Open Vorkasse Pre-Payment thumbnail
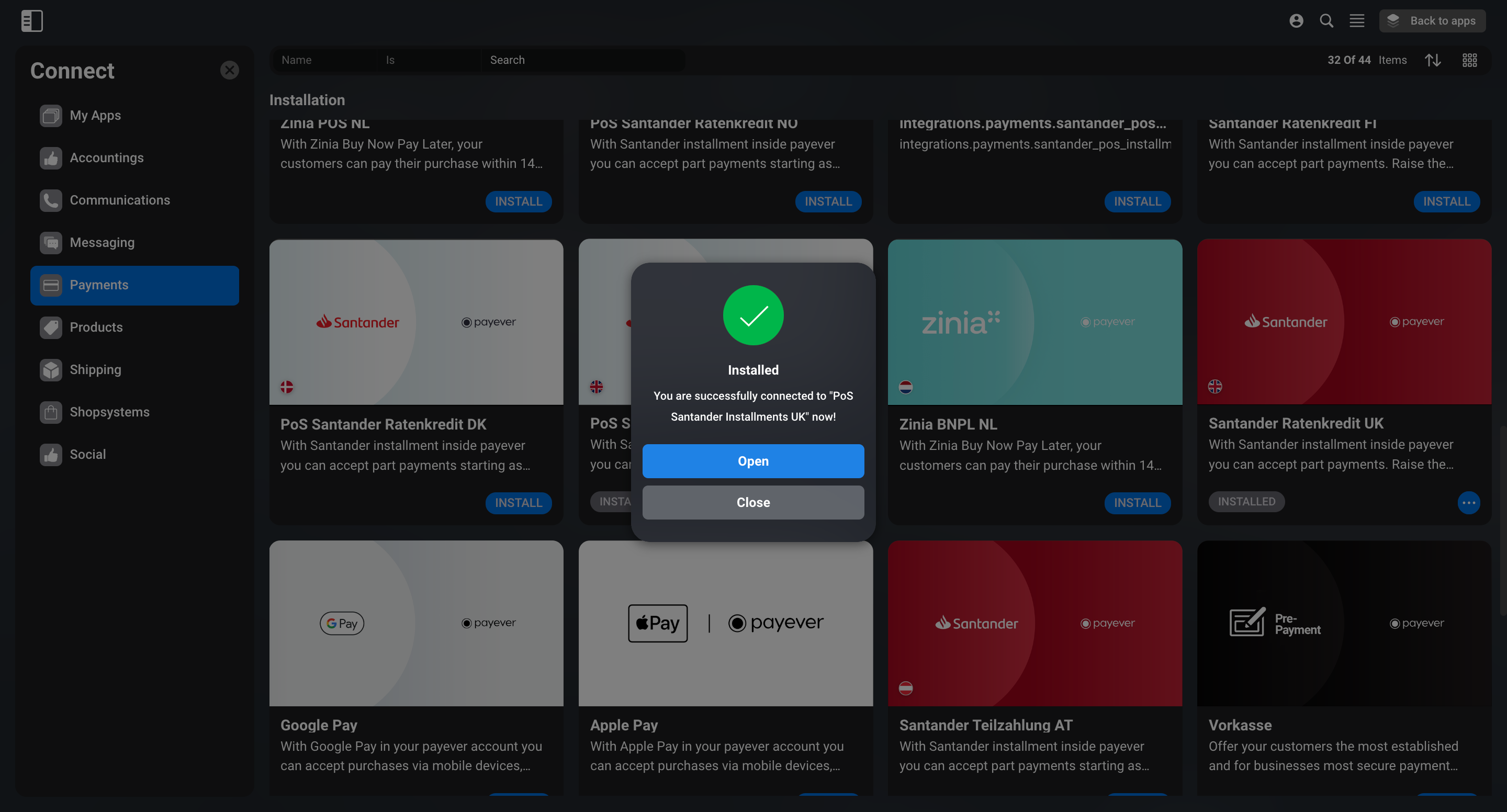The width and height of the screenshot is (1507, 812). 1344,624
